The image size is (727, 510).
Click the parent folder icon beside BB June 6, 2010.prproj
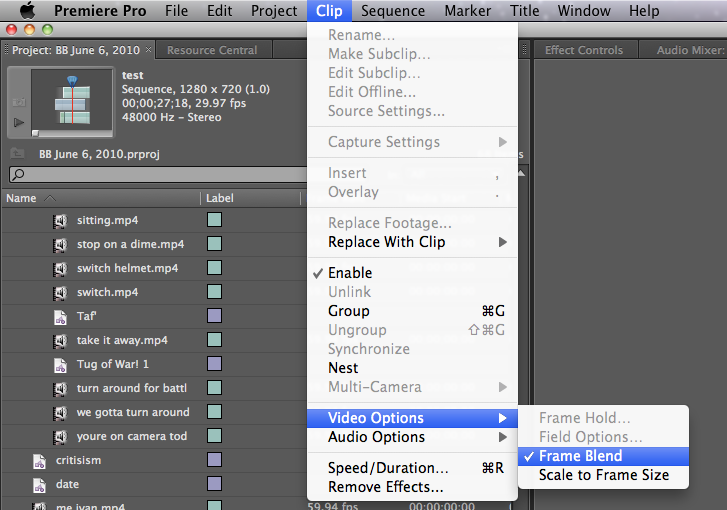pos(17,153)
